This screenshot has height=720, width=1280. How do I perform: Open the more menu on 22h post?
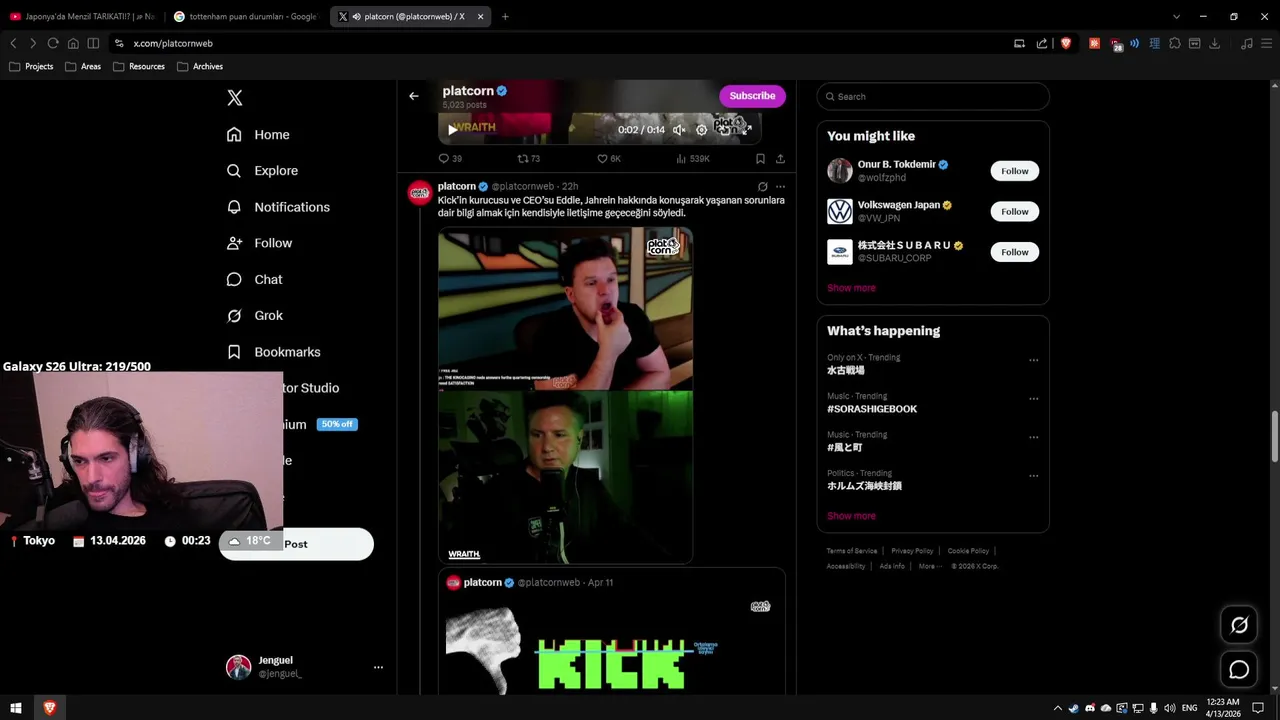[780, 187]
